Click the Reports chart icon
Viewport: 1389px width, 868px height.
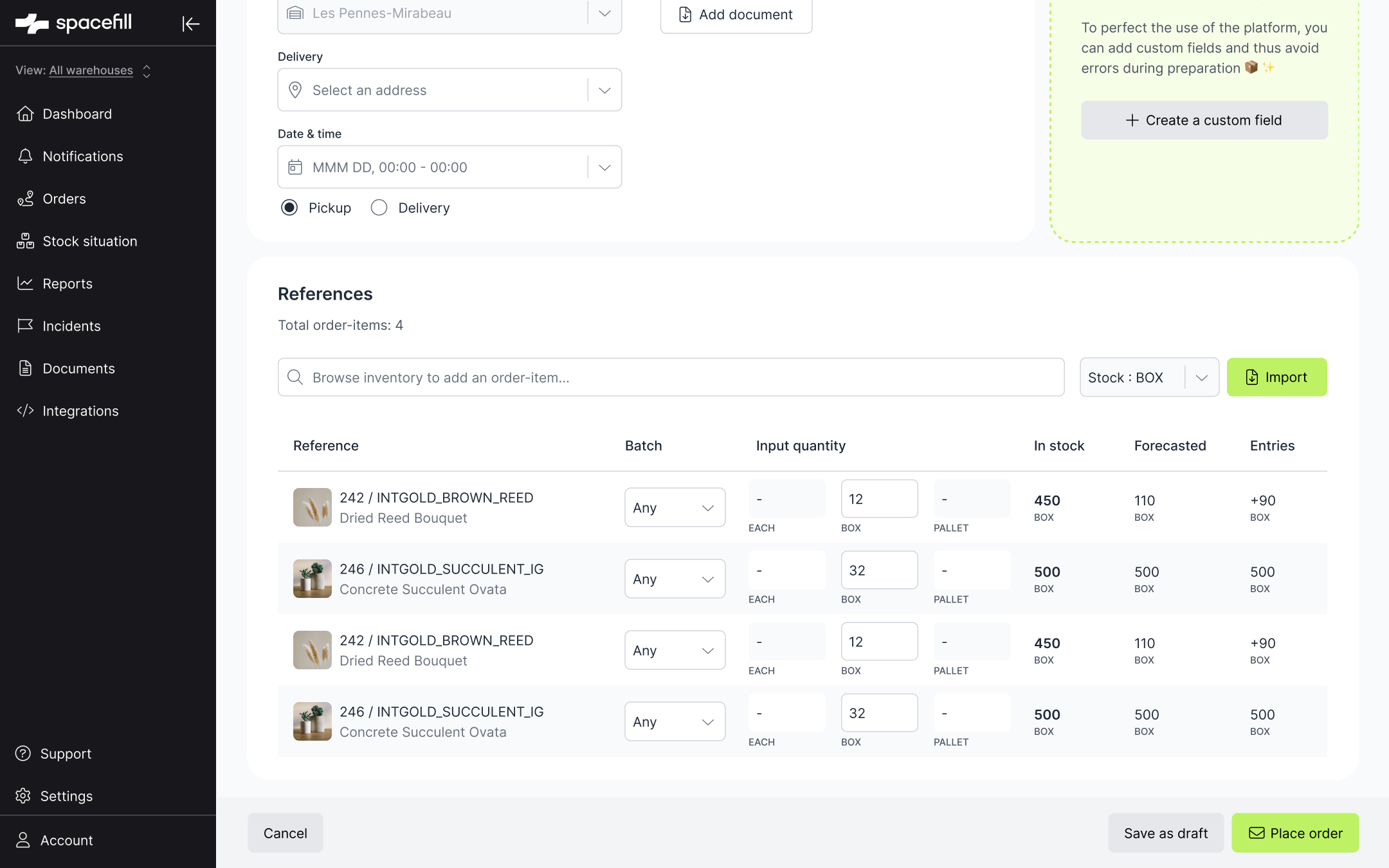point(25,284)
